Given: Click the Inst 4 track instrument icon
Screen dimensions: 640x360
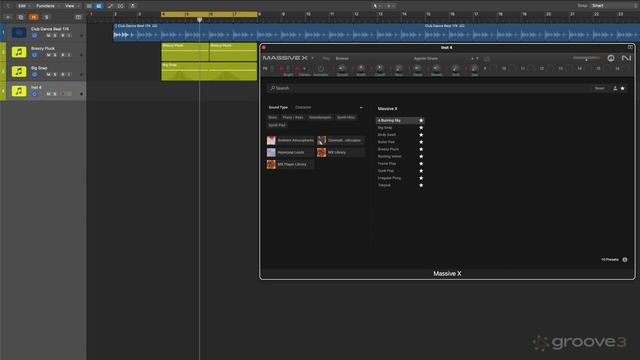Looking at the screenshot, I should pyautogui.click(x=19, y=91).
